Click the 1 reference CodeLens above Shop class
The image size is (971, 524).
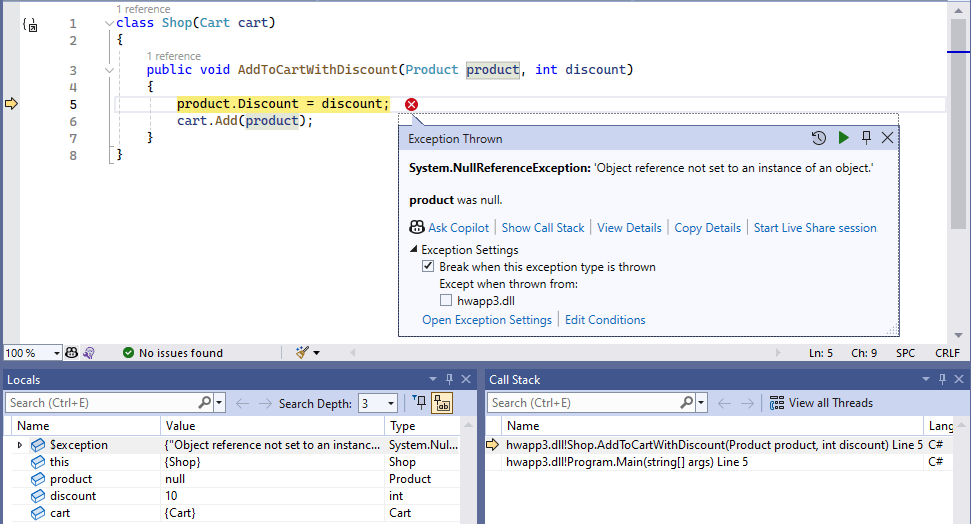click(143, 9)
